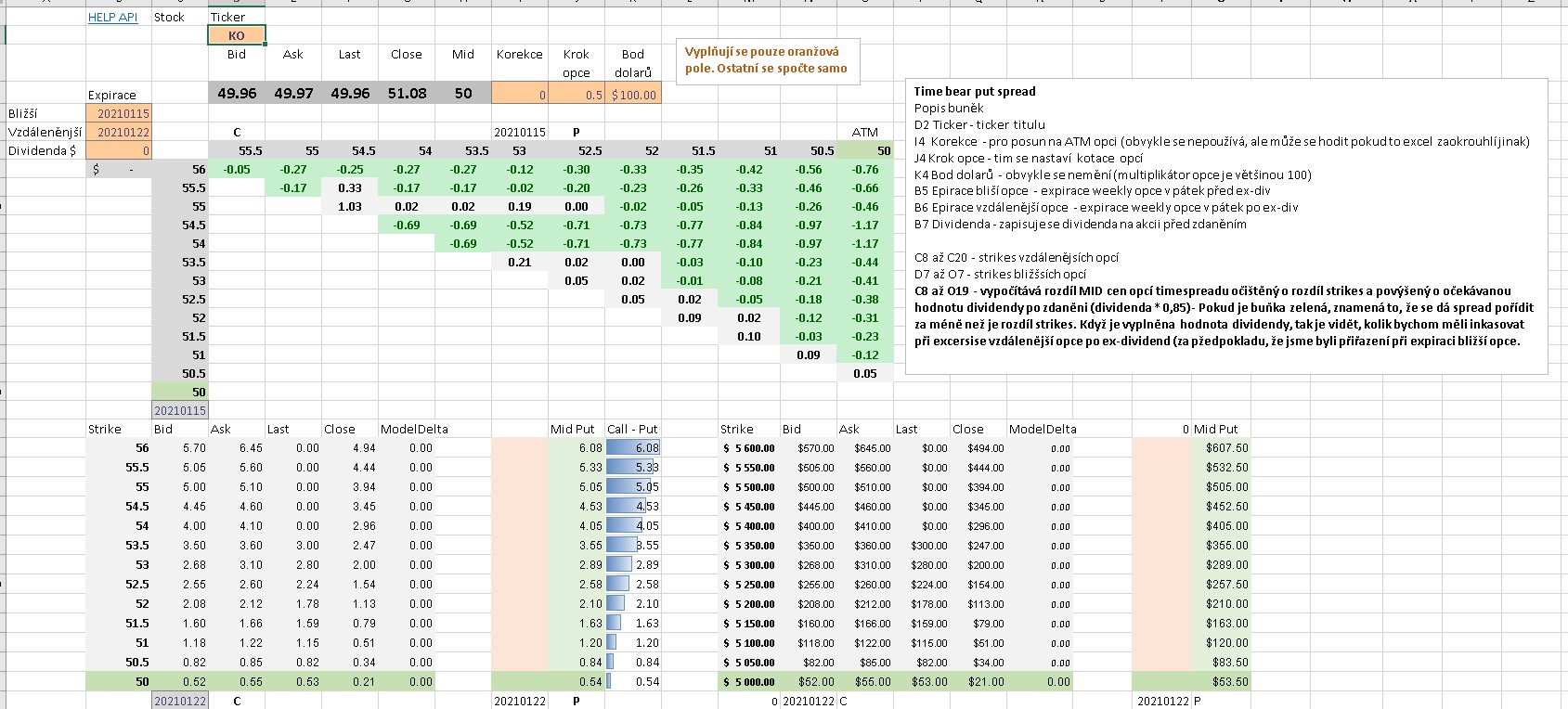Select the orange KO ticker cell
This screenshot has height=709, width=1568.
(237, 35)
